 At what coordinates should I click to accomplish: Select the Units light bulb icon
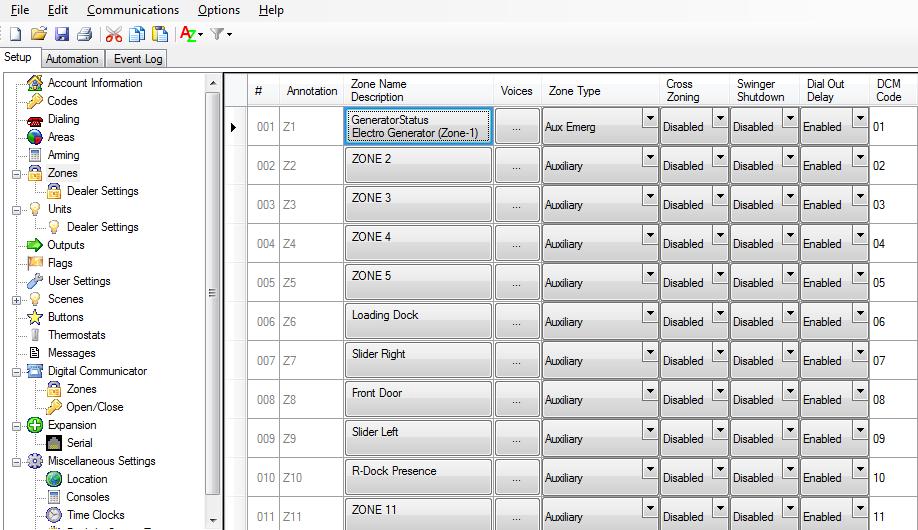(x=35, y=209)
